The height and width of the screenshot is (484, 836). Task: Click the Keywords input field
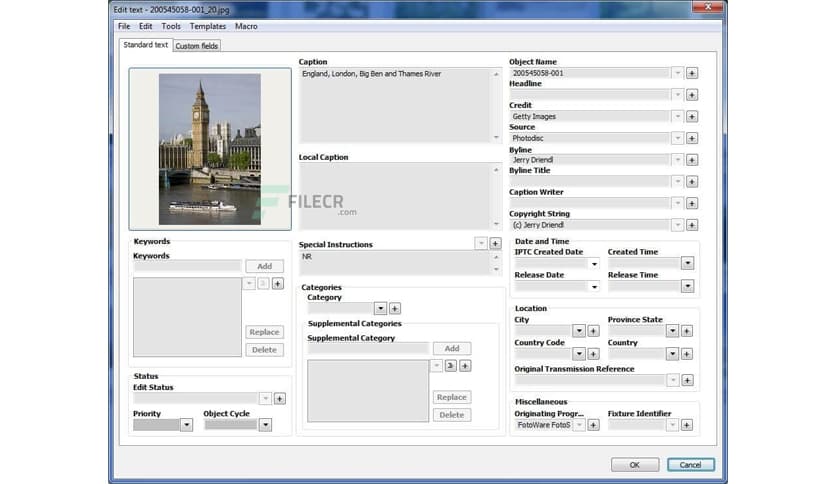tap(188, 266)
